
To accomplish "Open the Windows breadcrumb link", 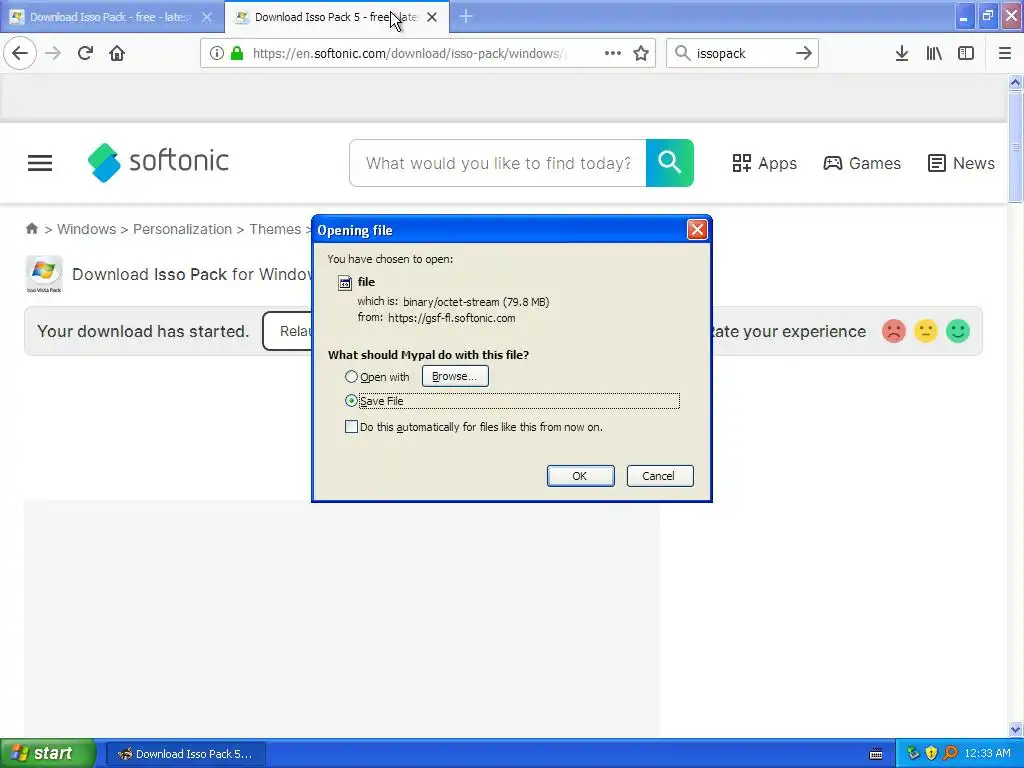I will [86, 229].
